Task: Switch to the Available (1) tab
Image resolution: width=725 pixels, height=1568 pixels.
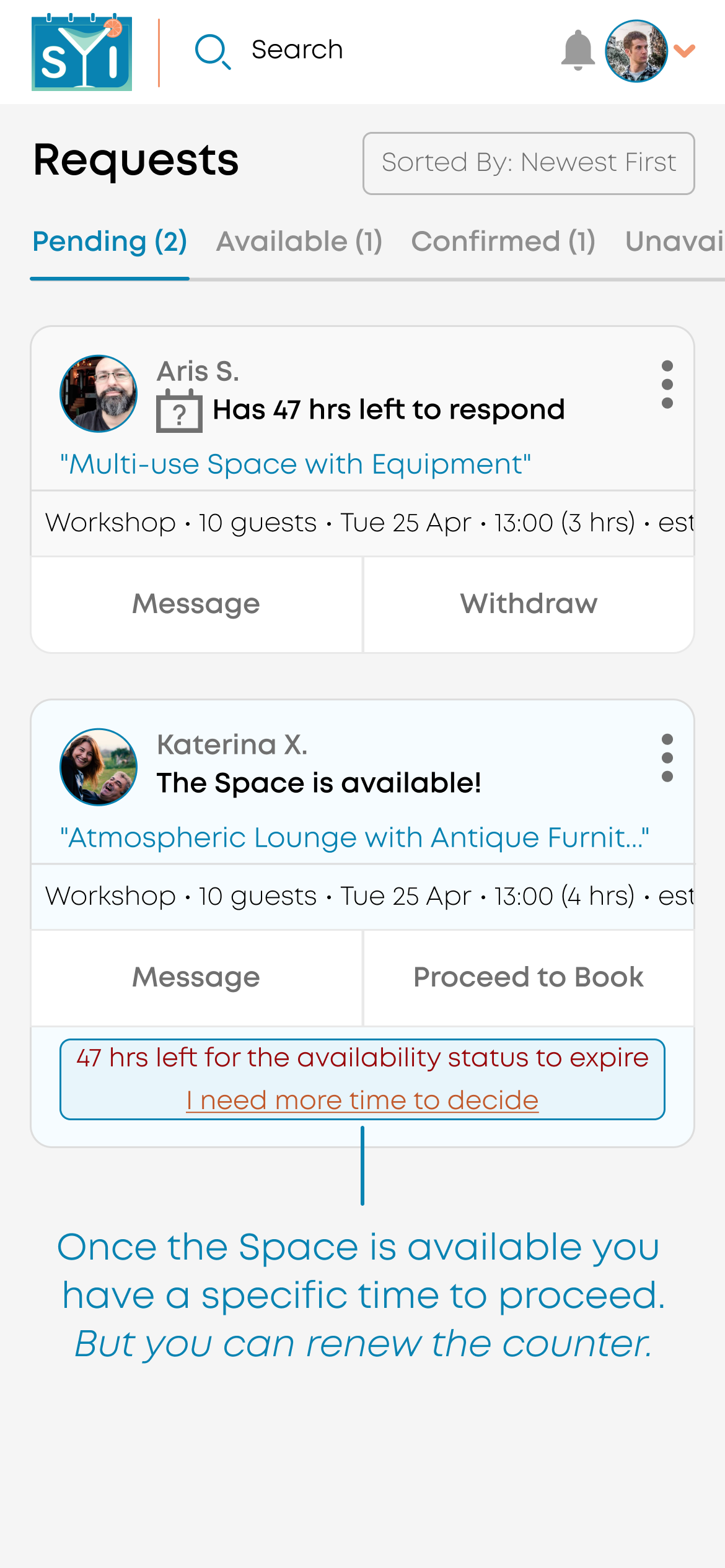Action: [x=299, y=242]
